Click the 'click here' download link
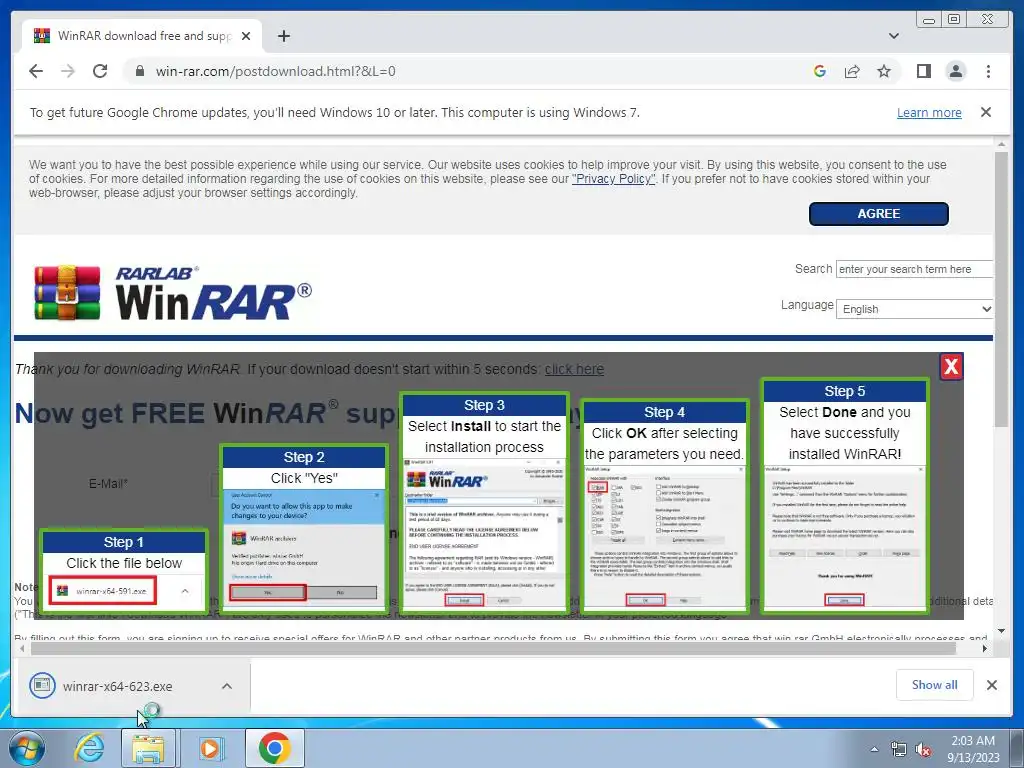The image size is (1024, 768). coord(574,369)
